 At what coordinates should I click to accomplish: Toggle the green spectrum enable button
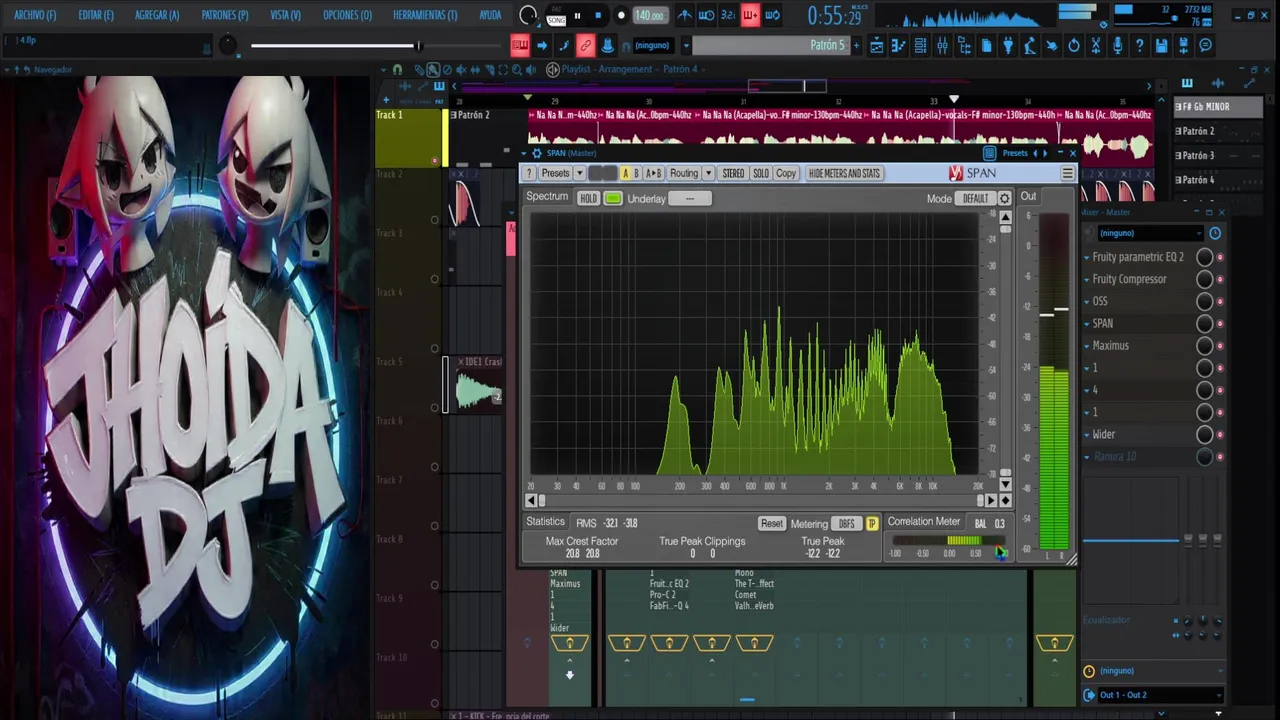click(613, 198)
